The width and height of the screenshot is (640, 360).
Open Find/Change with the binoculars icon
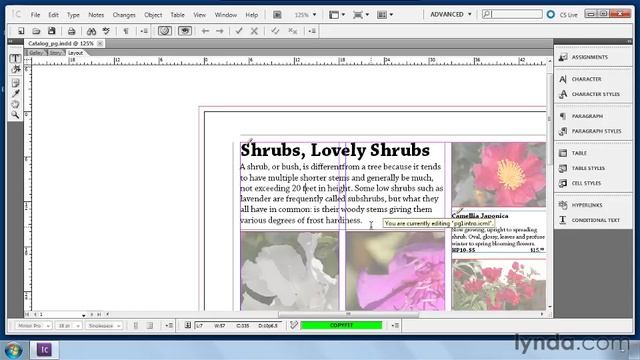pos(91,31)
